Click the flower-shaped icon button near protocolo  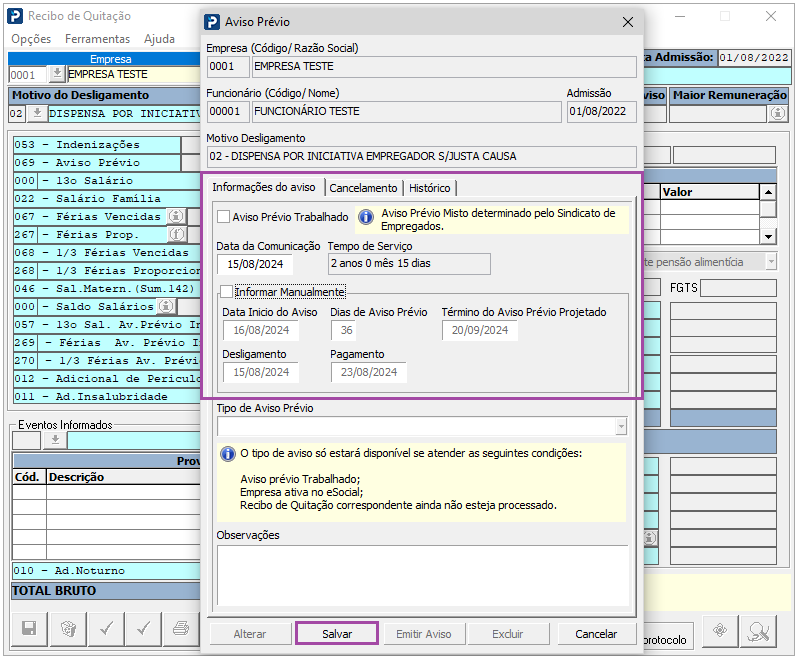click(720, 630)
